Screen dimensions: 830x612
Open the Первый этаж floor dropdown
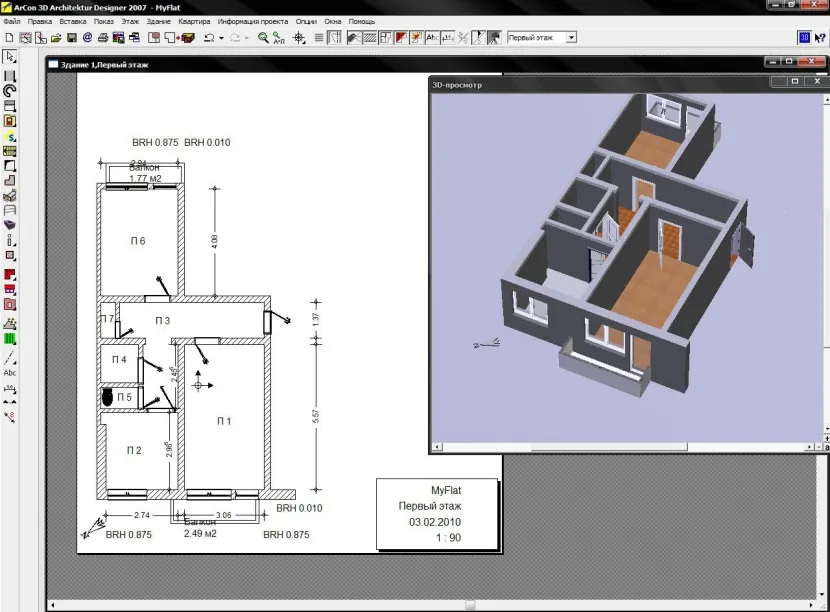pyautogui.click(x=571, y=37)
